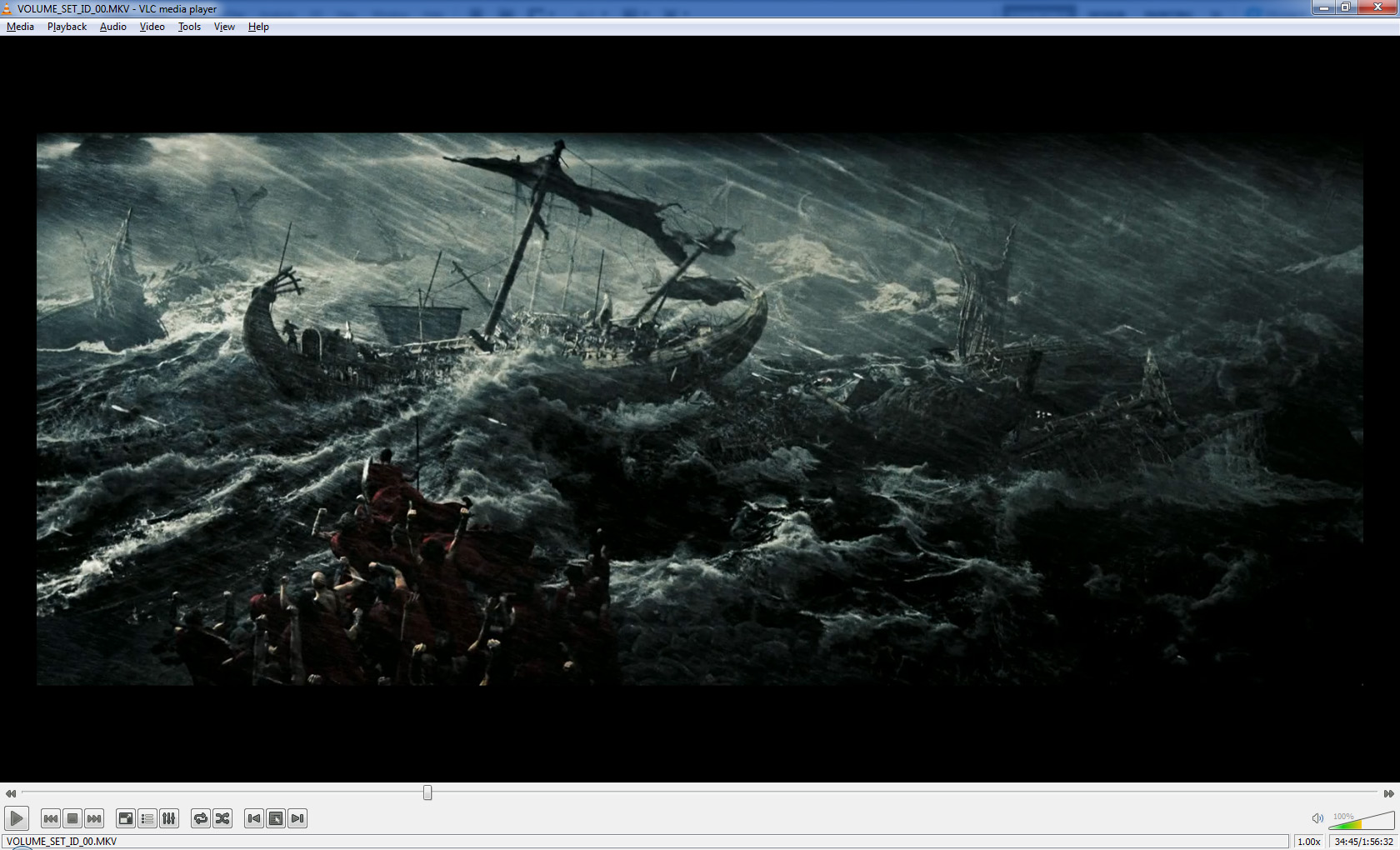
Task: Open the Tools menu
Action: click(189, 27)
